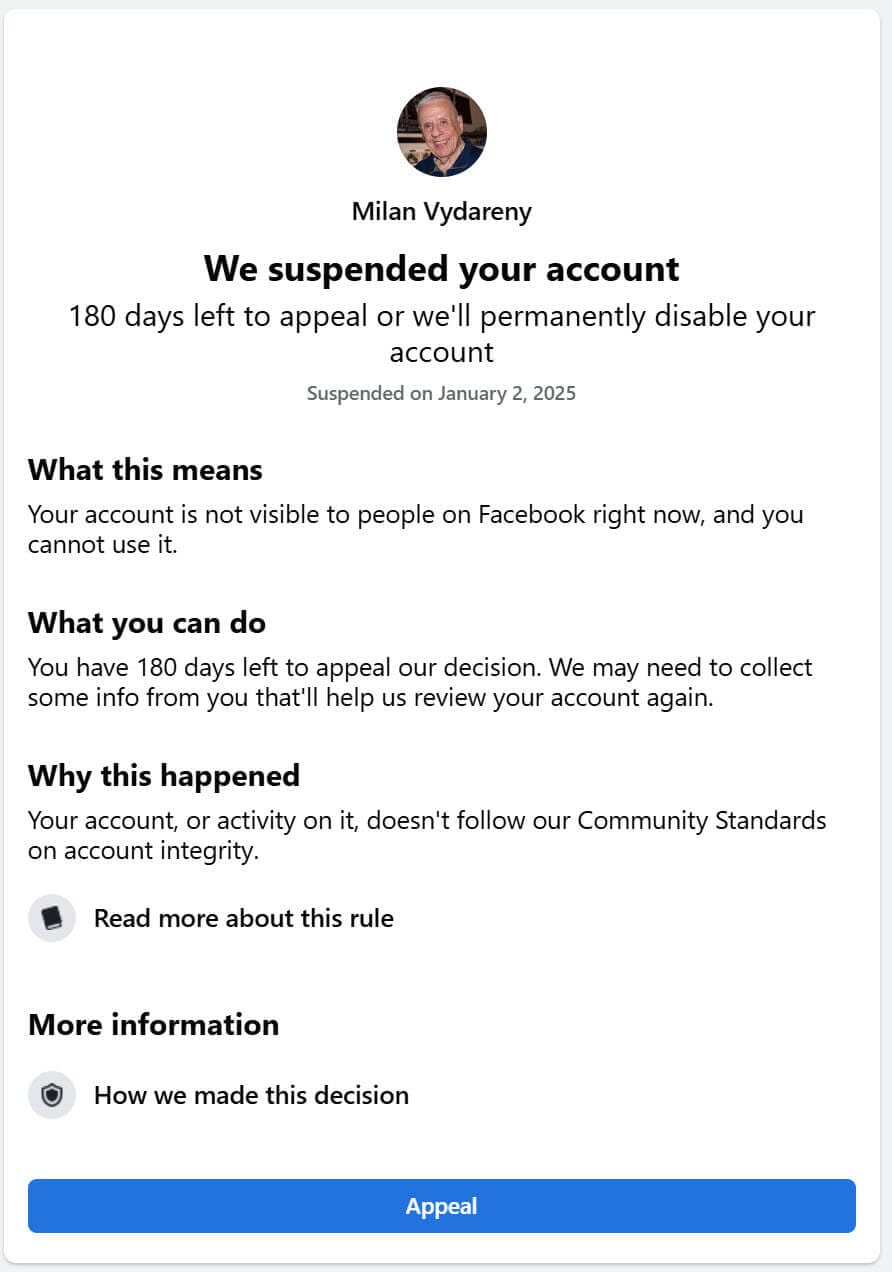Click the blue Appeal button
Screen dimensions: 892x1272
click(x=442, y=1206)
